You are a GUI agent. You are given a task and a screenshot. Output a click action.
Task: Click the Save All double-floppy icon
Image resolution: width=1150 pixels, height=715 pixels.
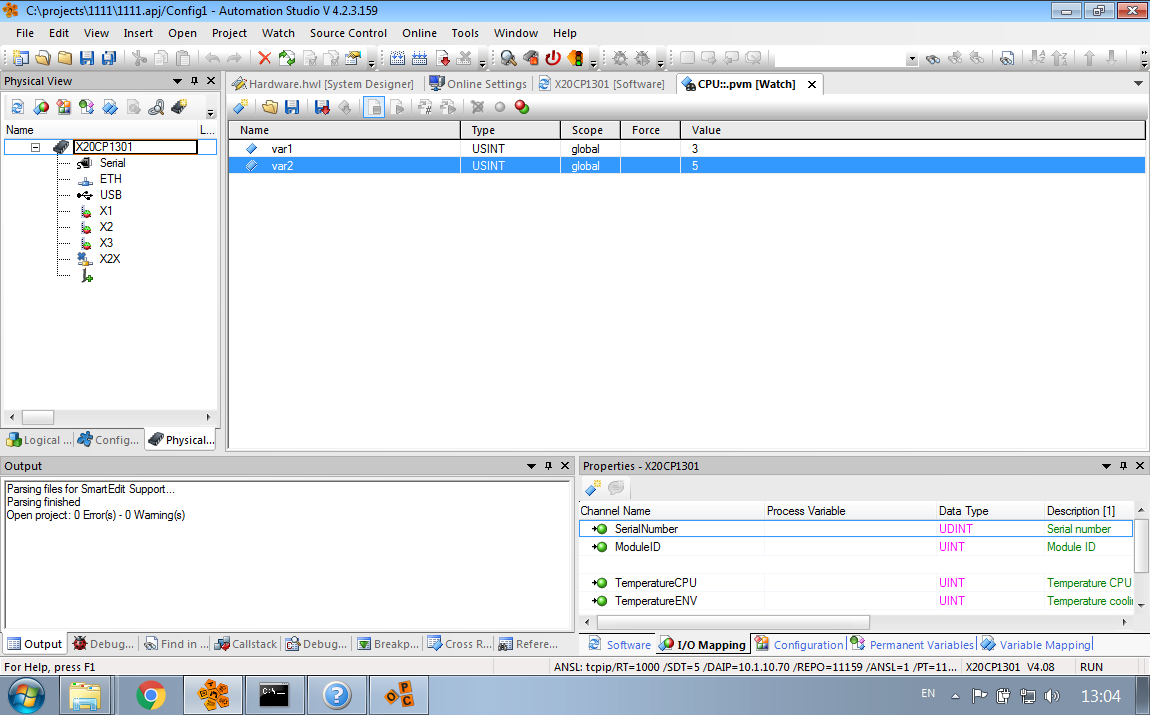click(109, 58)
